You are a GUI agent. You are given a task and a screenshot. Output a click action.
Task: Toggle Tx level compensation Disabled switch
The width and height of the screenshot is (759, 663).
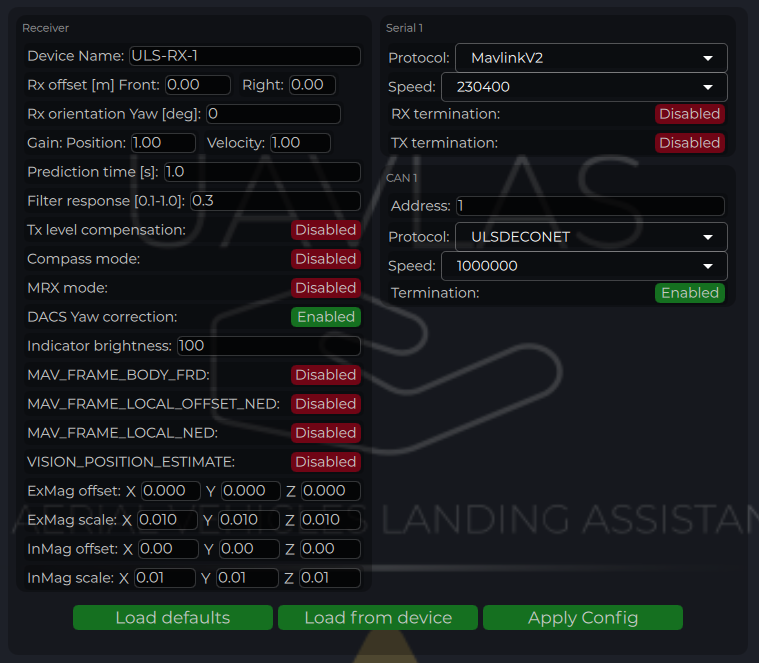tap(326, 230)
